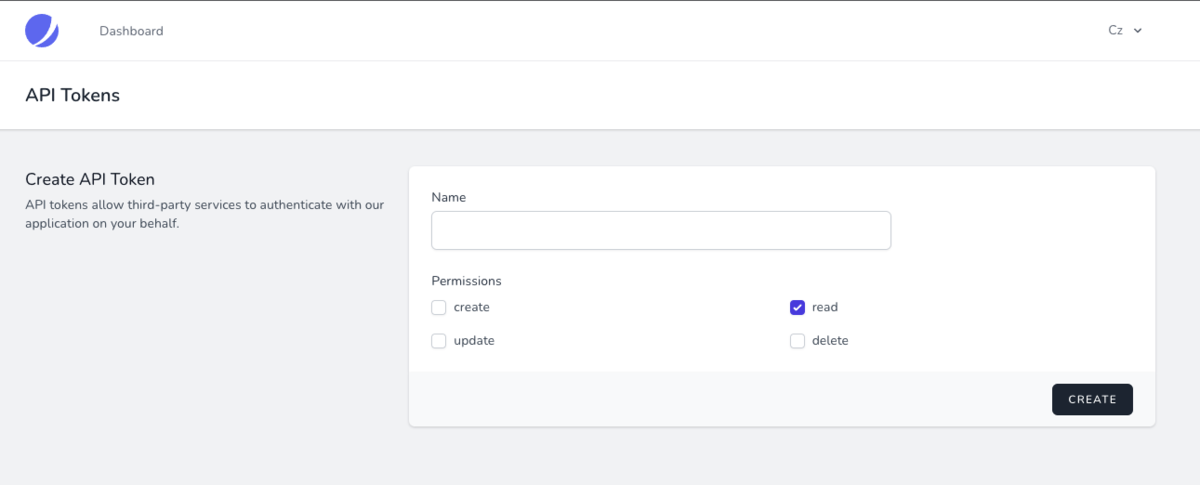Viewport: 1200px width, 485px height.
Task: Open the Dashboard navigation link
Action: (131, 31)
